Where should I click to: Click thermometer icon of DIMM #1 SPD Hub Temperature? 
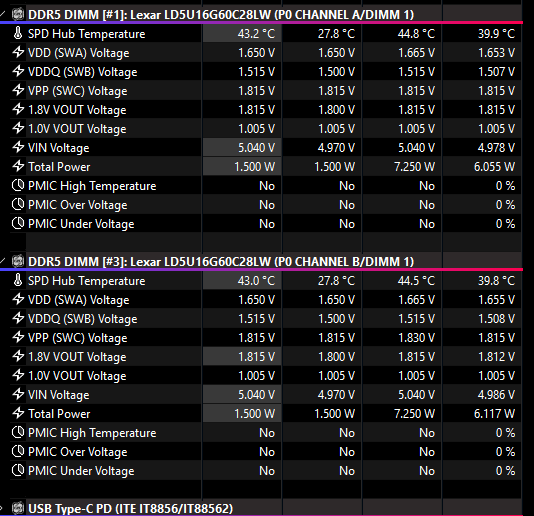coord(18,33)
